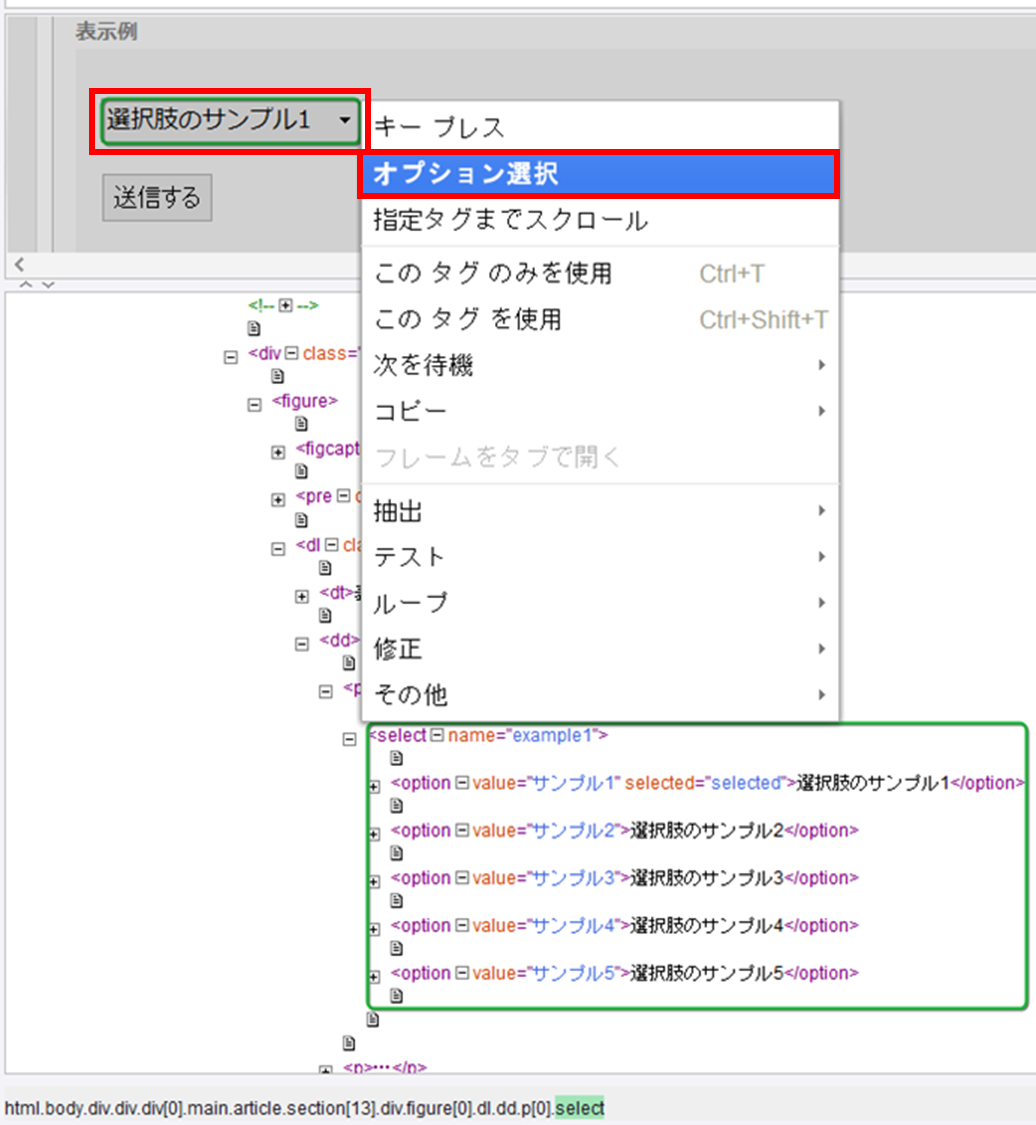1036x1125 pixels.
Task: Click text node icon under dd tag
Action: pyautogui.click(x=349, y=663)
